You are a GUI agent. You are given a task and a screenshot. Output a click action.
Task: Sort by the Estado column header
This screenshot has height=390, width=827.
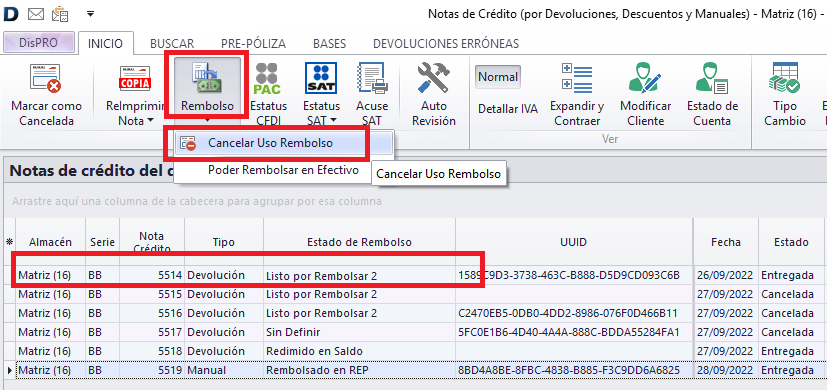[791, 242]
